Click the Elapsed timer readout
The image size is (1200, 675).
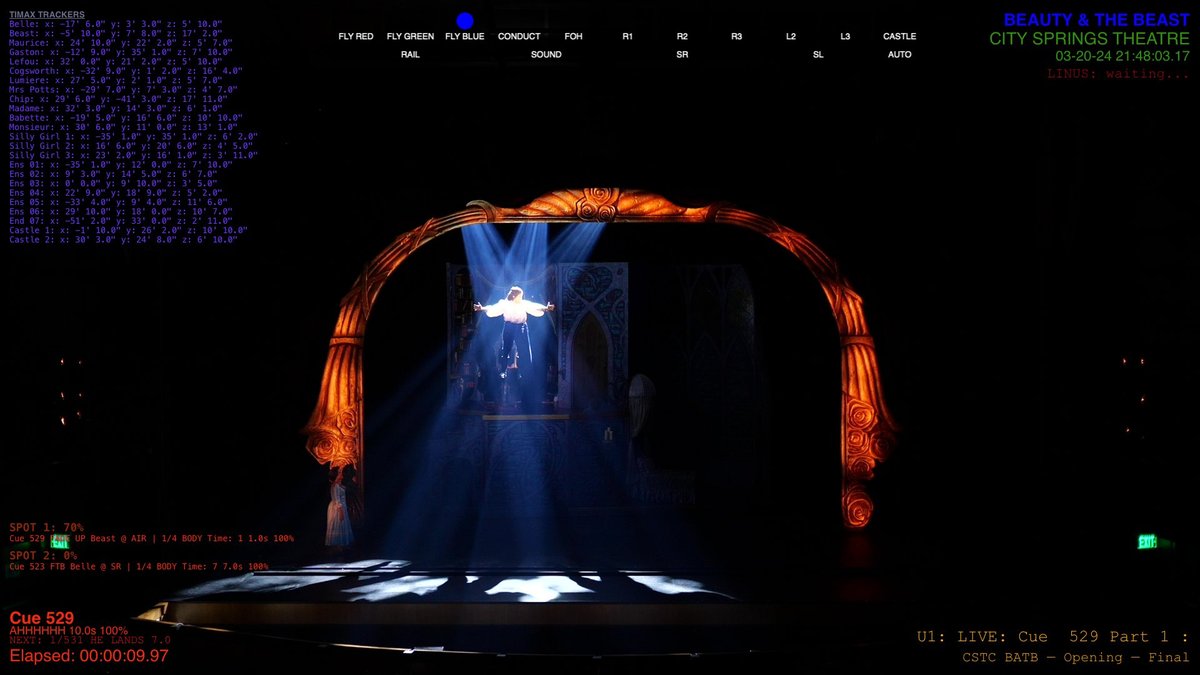[89, 656]
